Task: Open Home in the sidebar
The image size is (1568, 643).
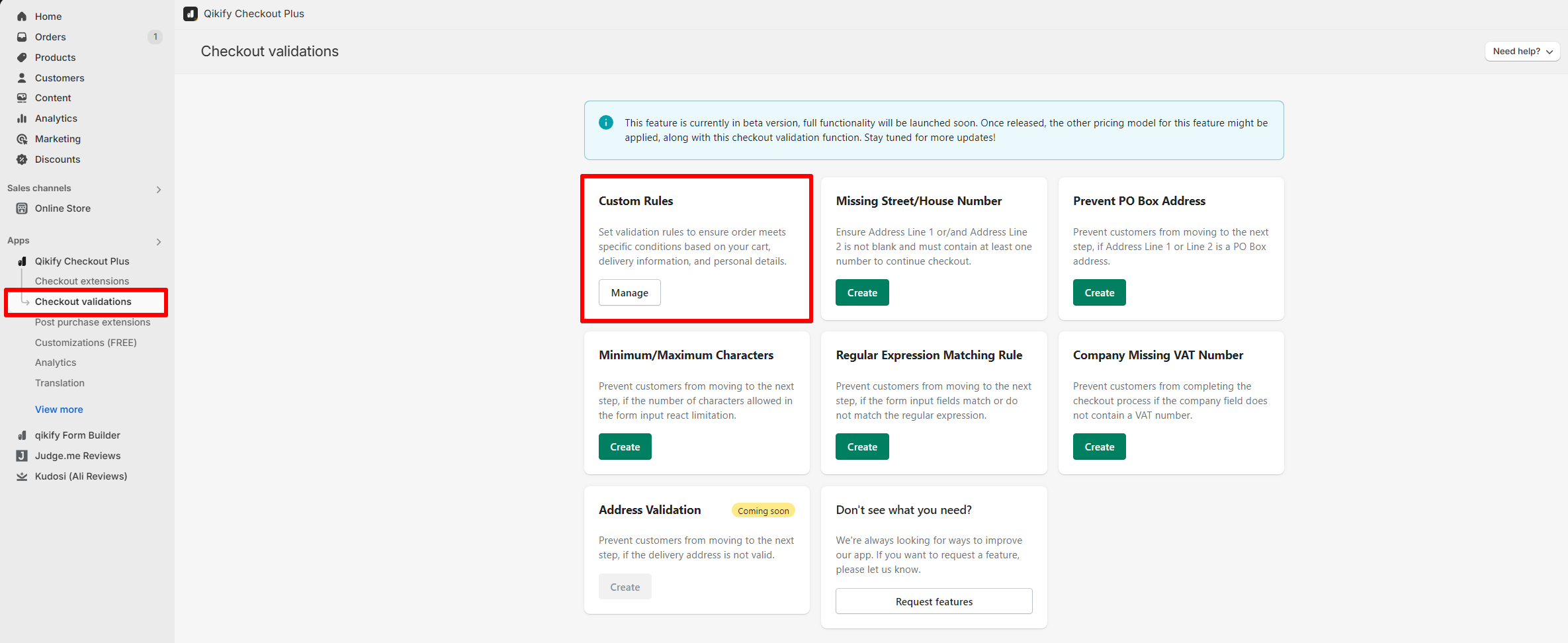Action: (x=48, y=17)
